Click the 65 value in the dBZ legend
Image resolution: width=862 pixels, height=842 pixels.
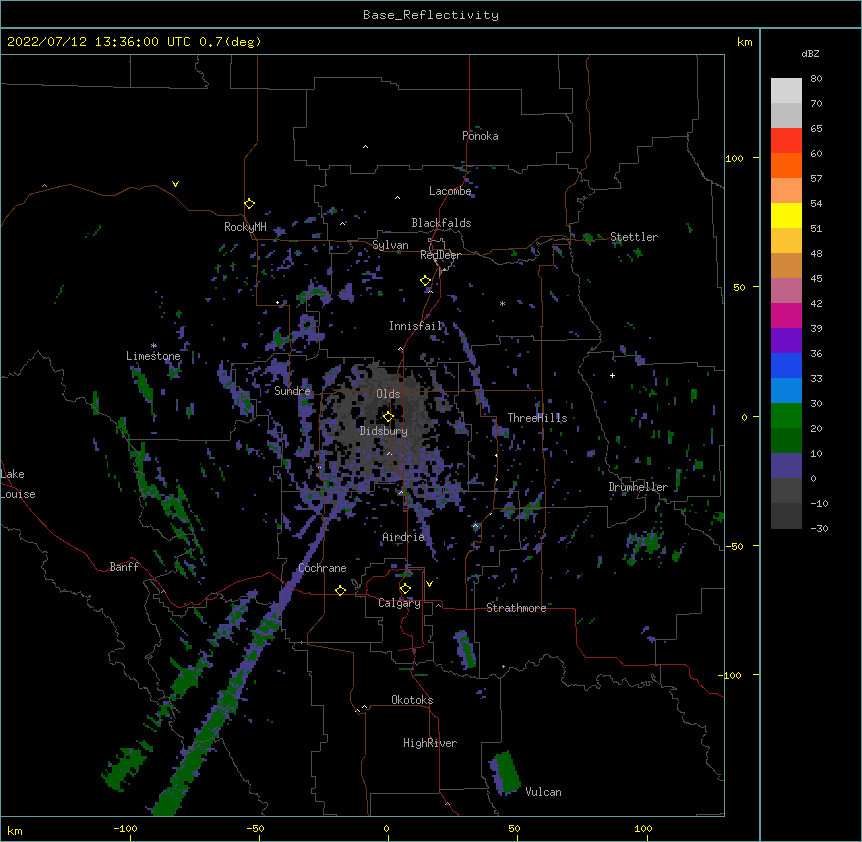tap(816, 129)
